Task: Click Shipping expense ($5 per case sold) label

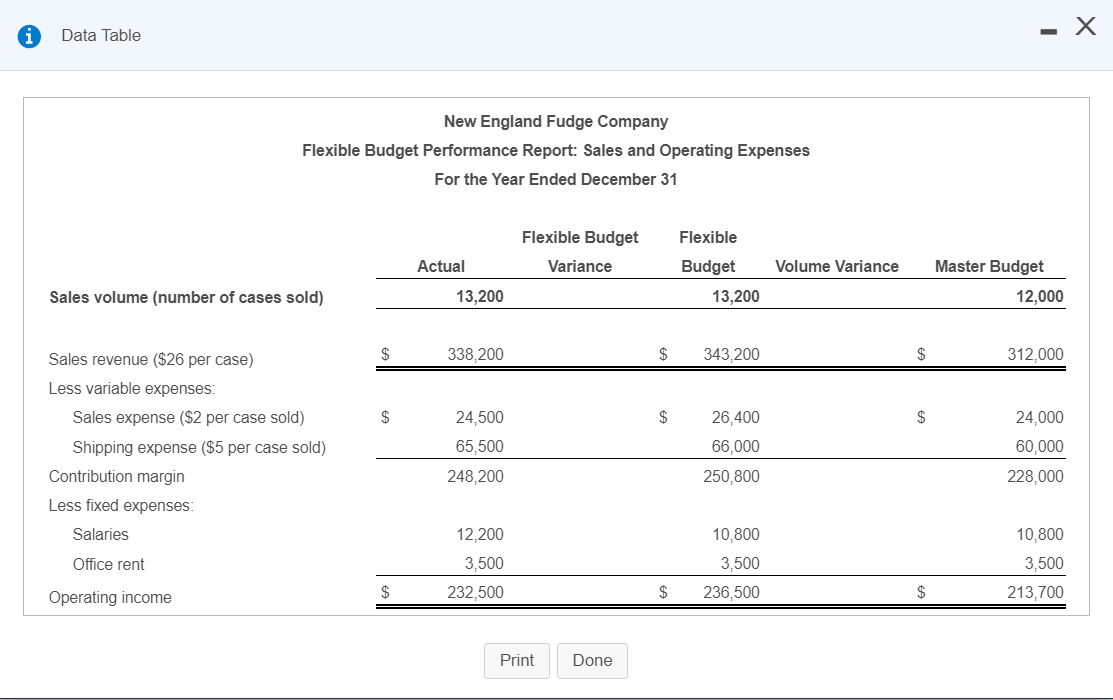Action: click(x=199, y=447)
